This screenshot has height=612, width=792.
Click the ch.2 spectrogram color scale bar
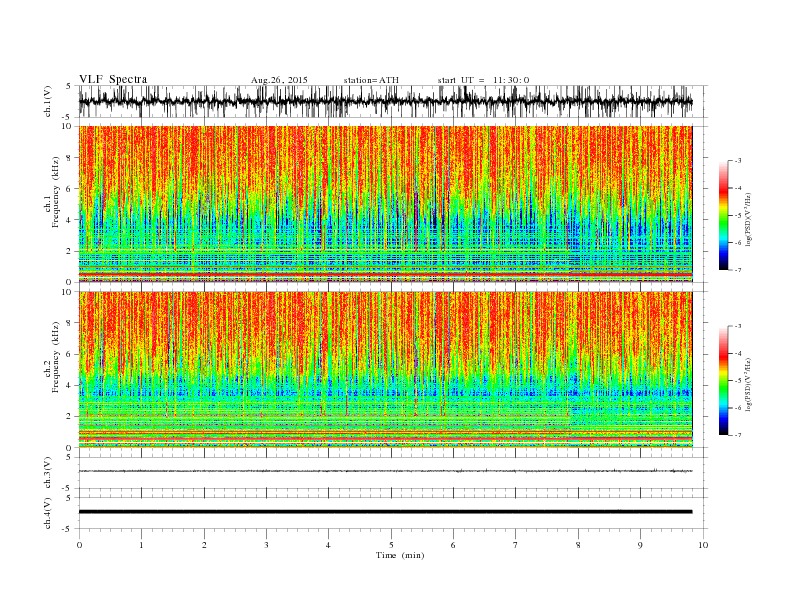coord(724,380)
